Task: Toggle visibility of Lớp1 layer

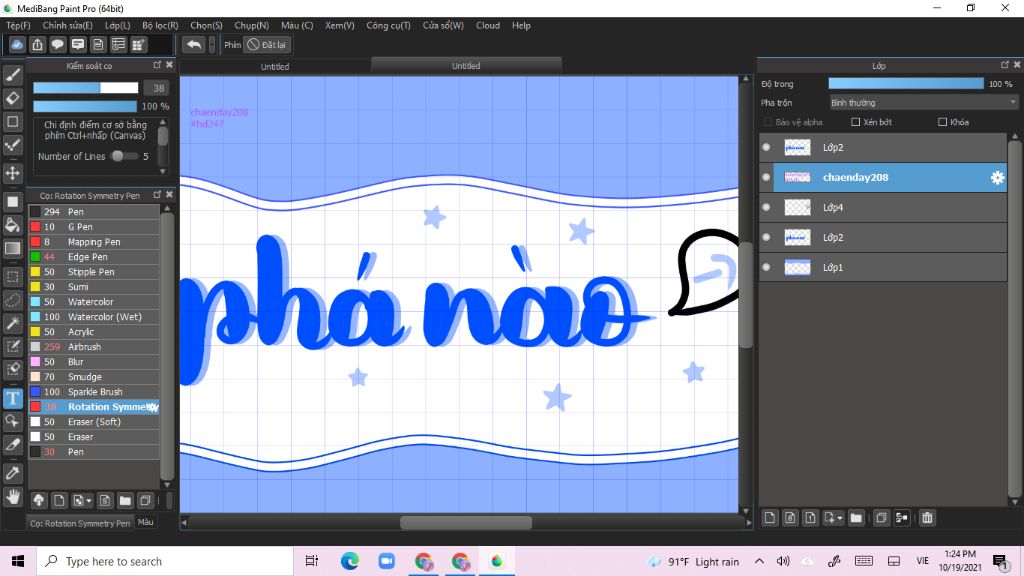Action: point(766,267)
